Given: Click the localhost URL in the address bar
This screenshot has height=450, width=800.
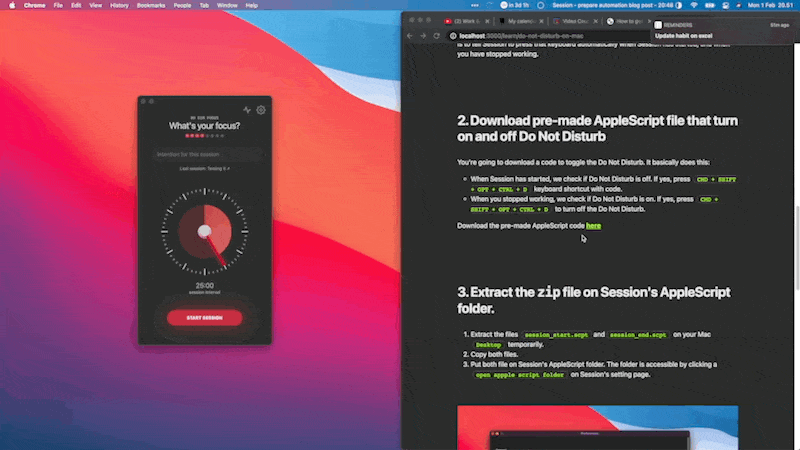Looking at the screenshot, I should pyautogui.click(x=521, y=36).
